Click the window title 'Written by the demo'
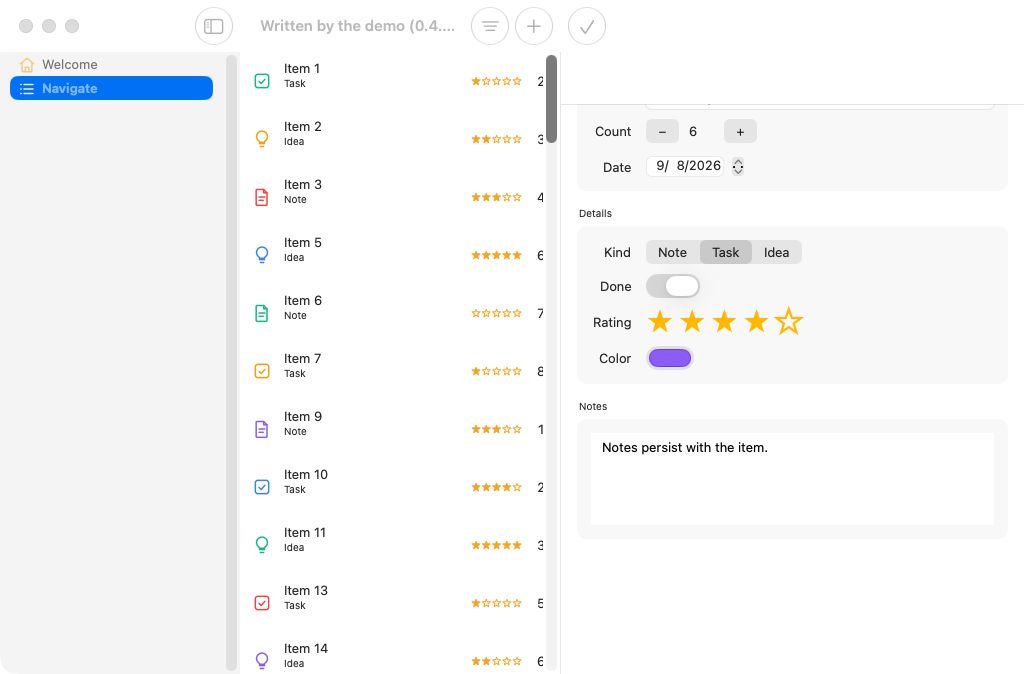 point(358,26)
